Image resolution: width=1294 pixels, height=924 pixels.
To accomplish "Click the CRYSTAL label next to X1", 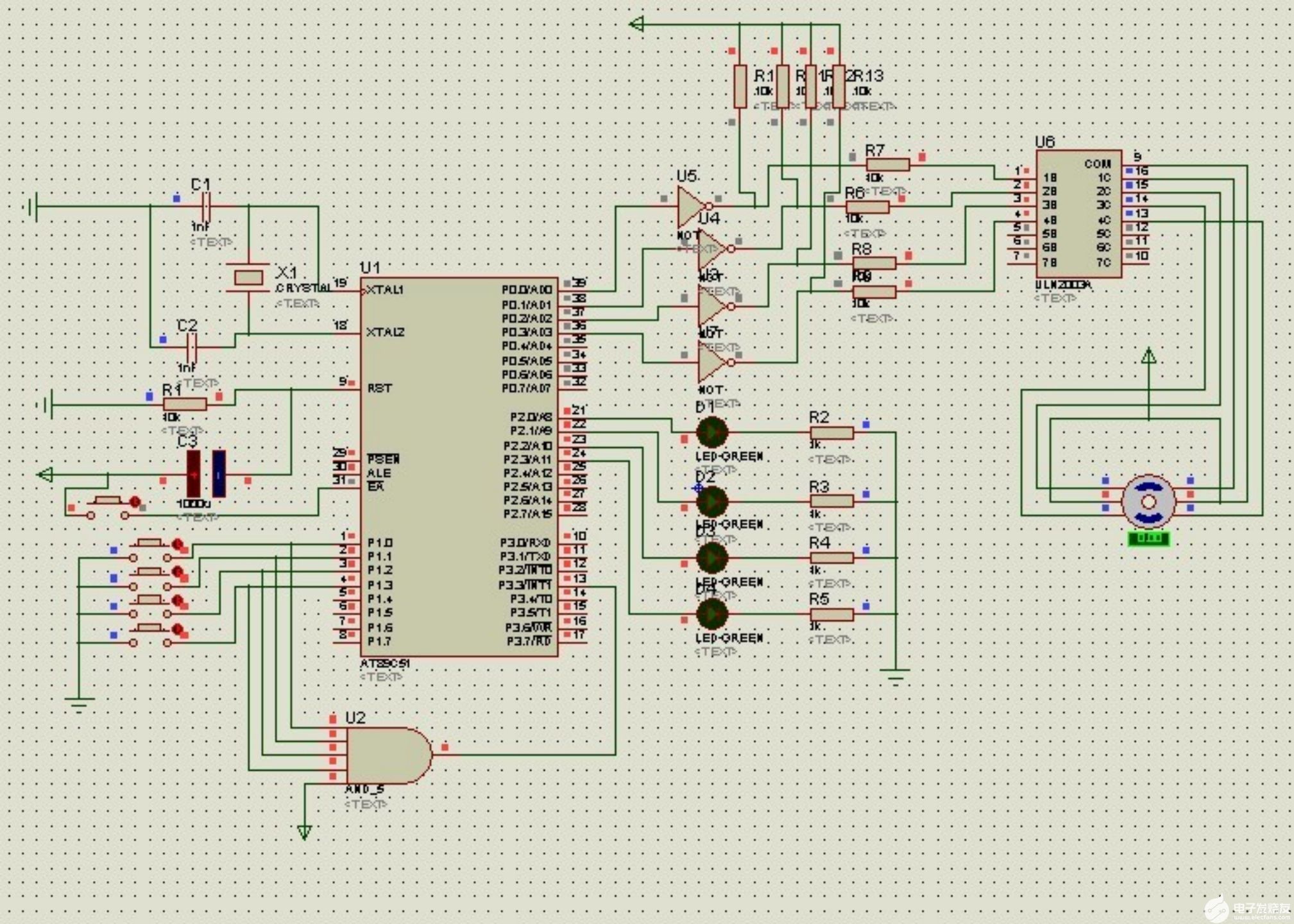I will tap(303, 289).
